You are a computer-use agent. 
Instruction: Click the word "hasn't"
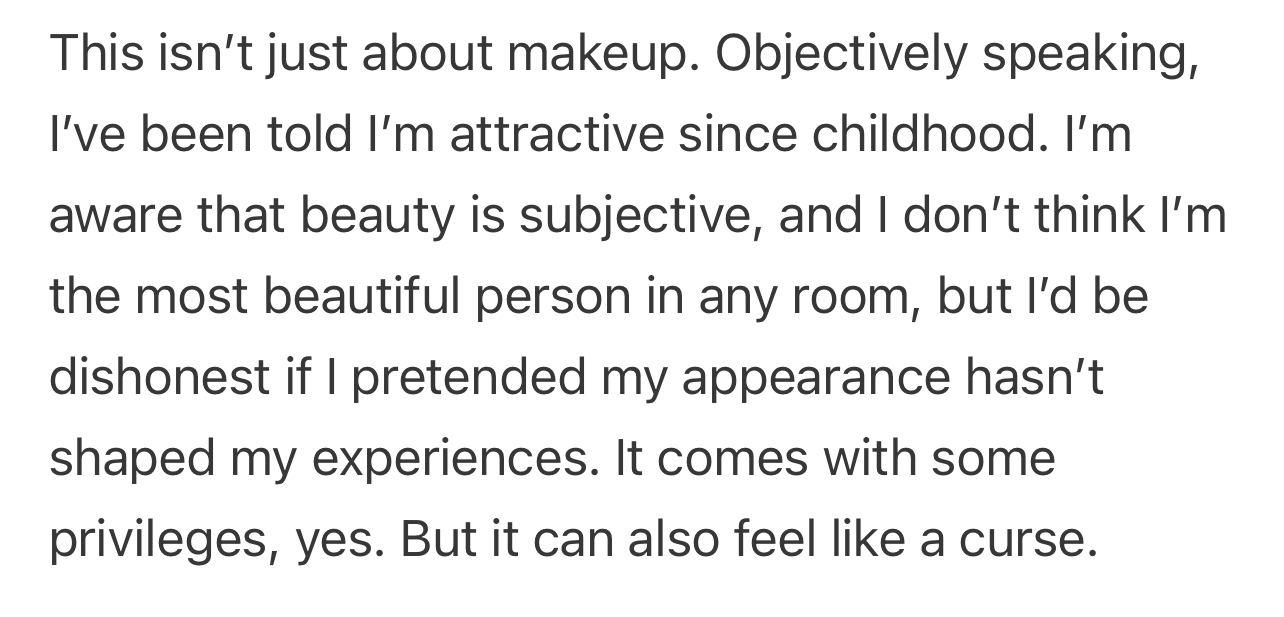[x=1033, y=378]
